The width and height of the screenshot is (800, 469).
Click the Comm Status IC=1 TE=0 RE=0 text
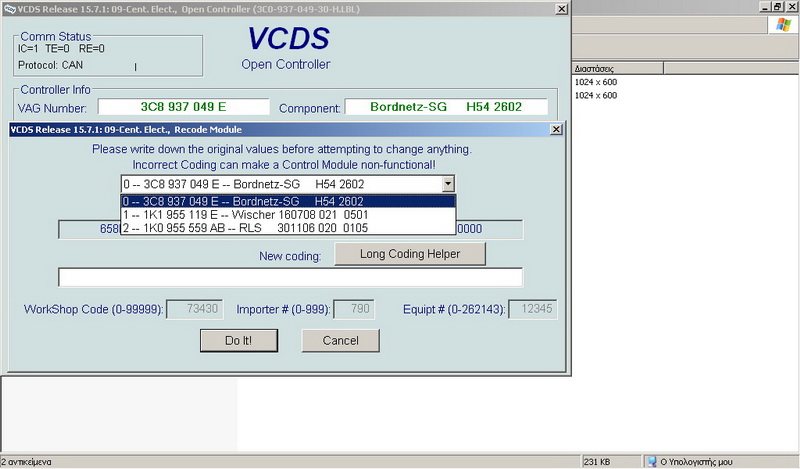tap(61, 49)
